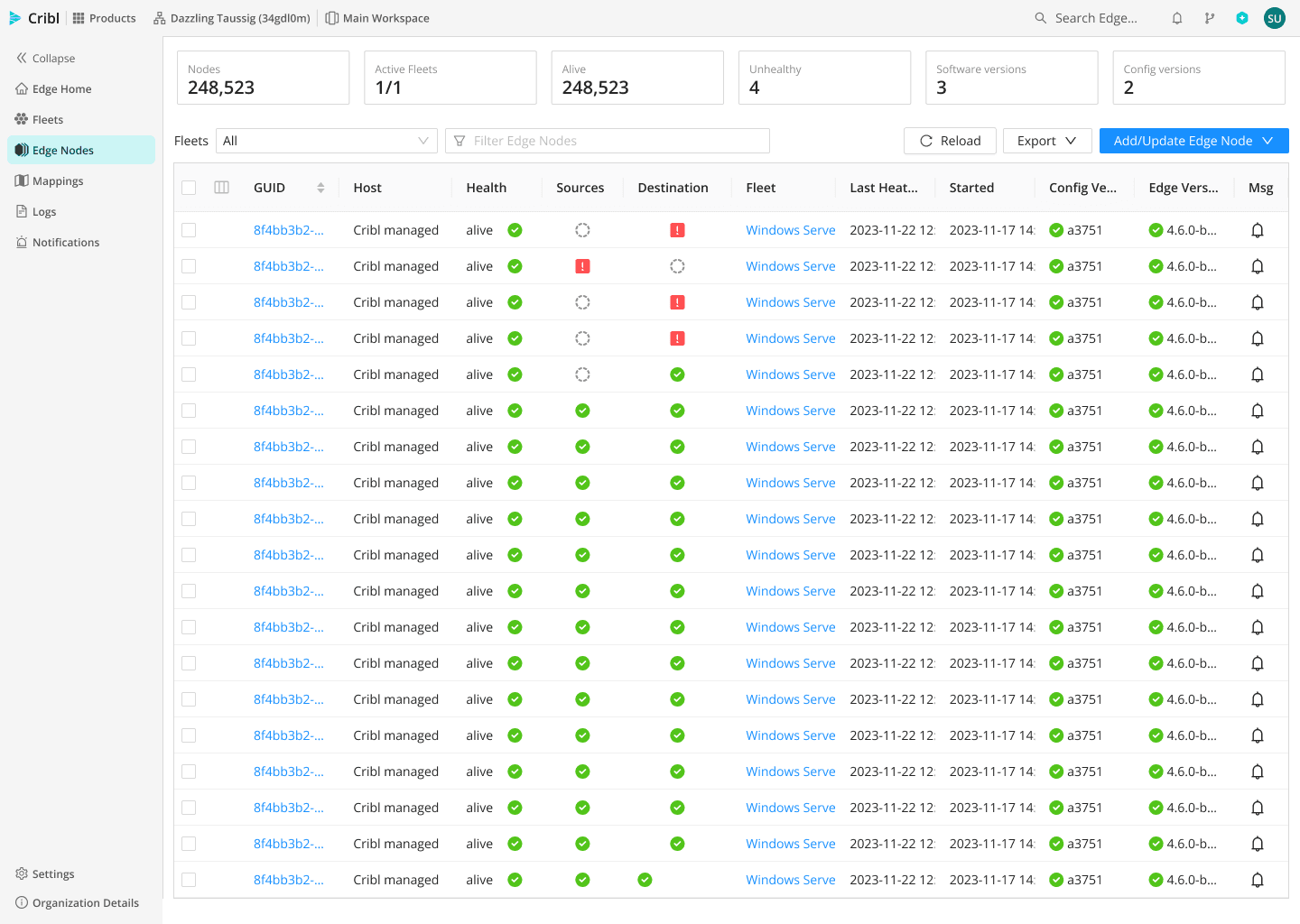This screenshot has width=1300, height=924.
Task: Toggle the select-all checkbox in table header
Action: [x=189, y=188]
